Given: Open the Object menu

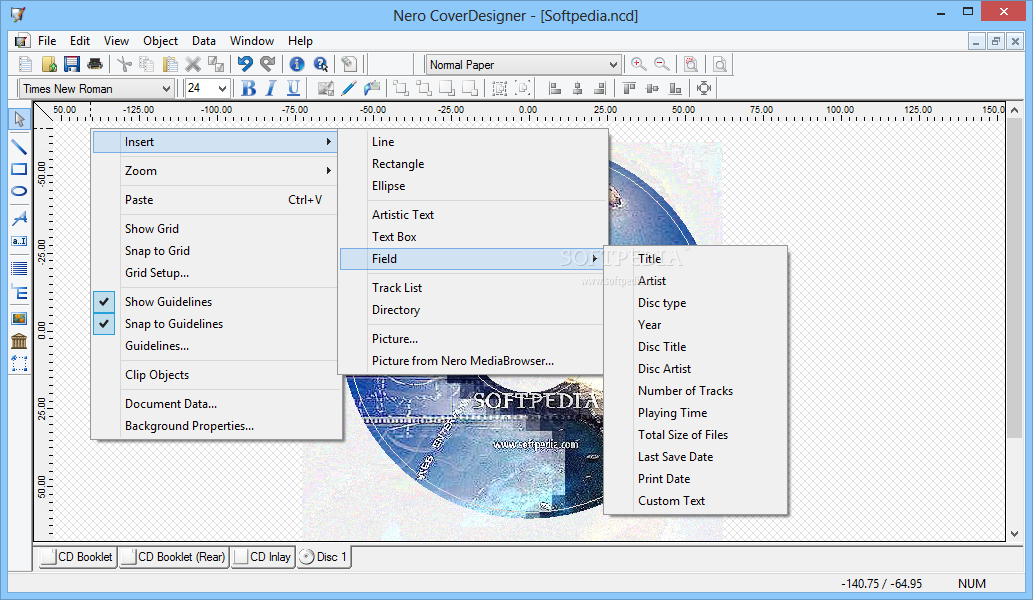Looking at the screenshot, I should (160, 41).
